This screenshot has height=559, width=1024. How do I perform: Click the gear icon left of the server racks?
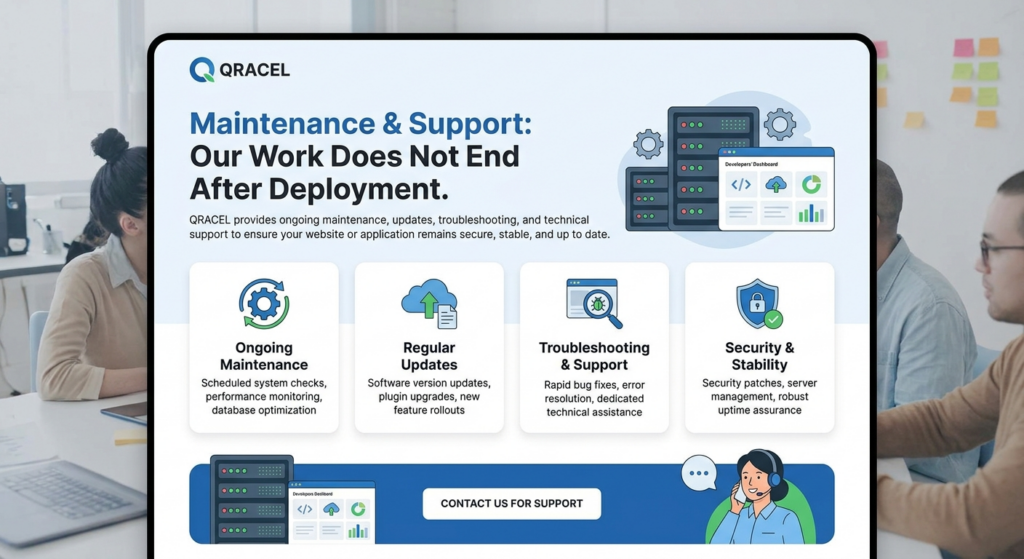(648, 144)
